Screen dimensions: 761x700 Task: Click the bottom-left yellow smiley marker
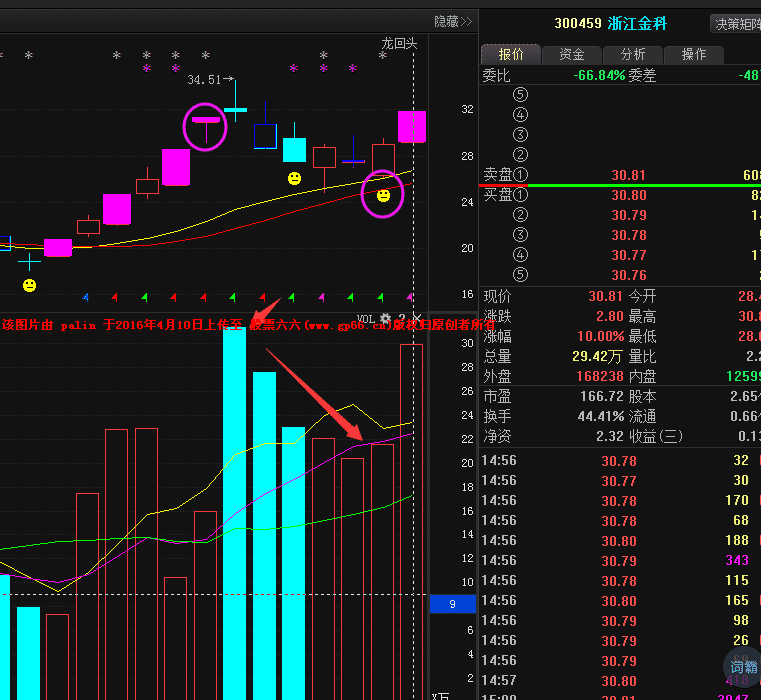point(29,286)
